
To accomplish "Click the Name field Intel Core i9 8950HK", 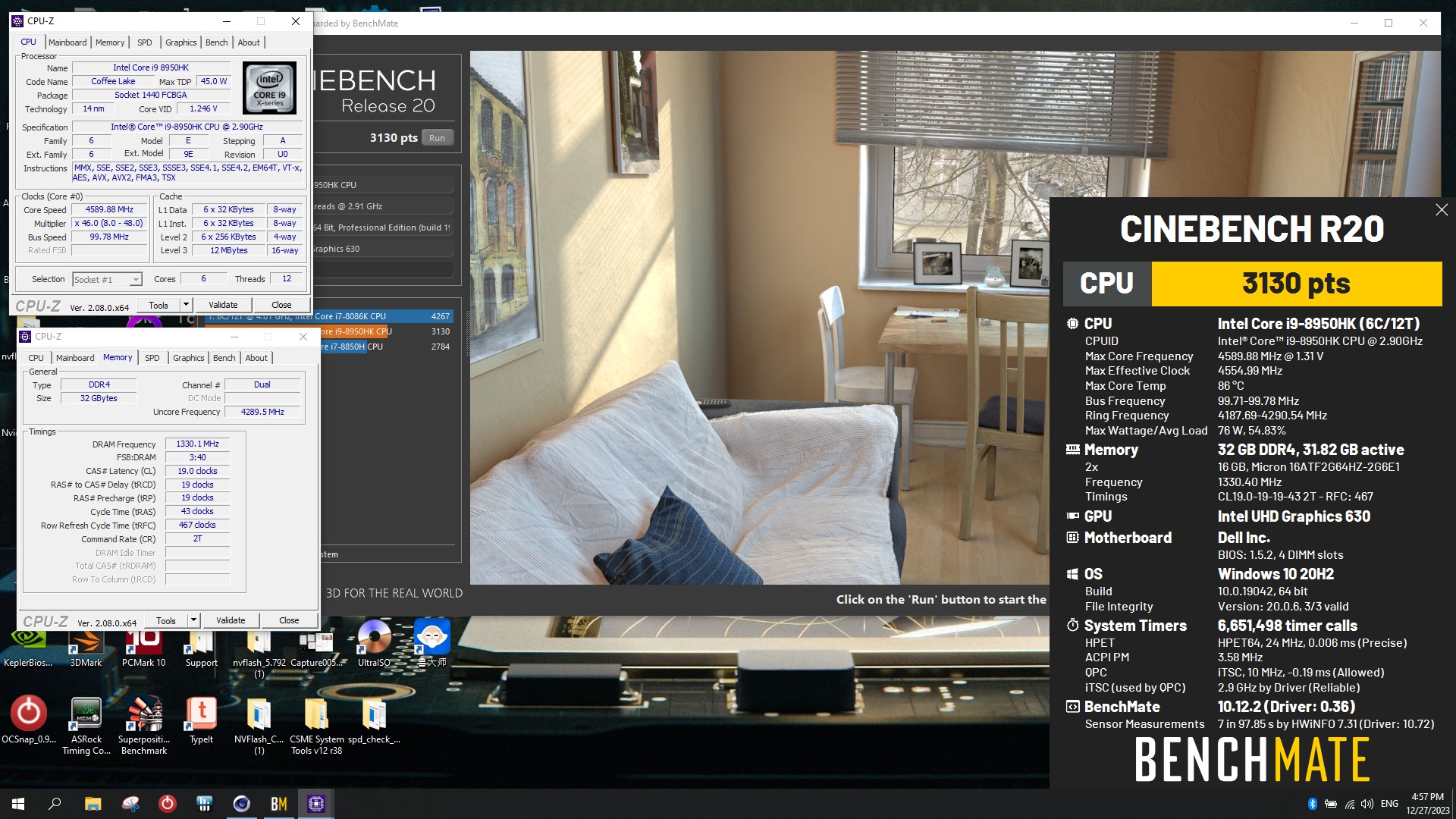I will (x=150, y=68).
